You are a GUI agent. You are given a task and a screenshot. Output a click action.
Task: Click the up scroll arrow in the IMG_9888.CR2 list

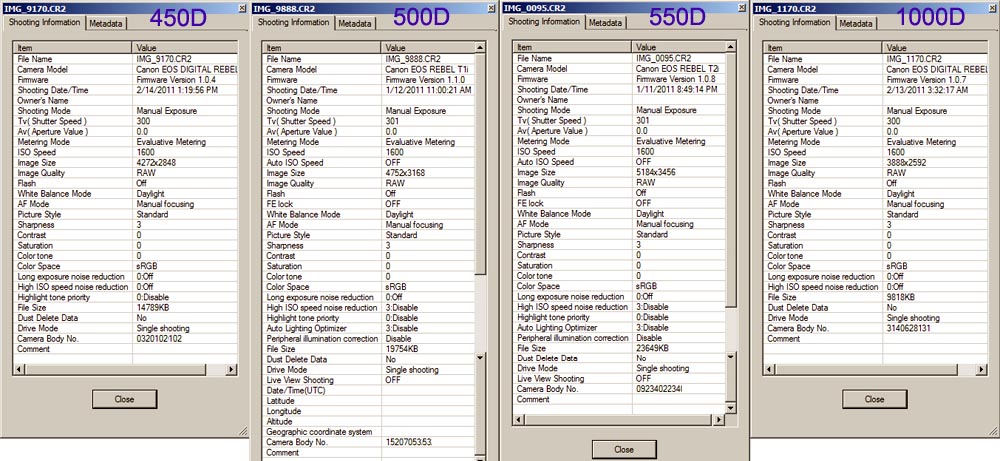tap(480, 48)
